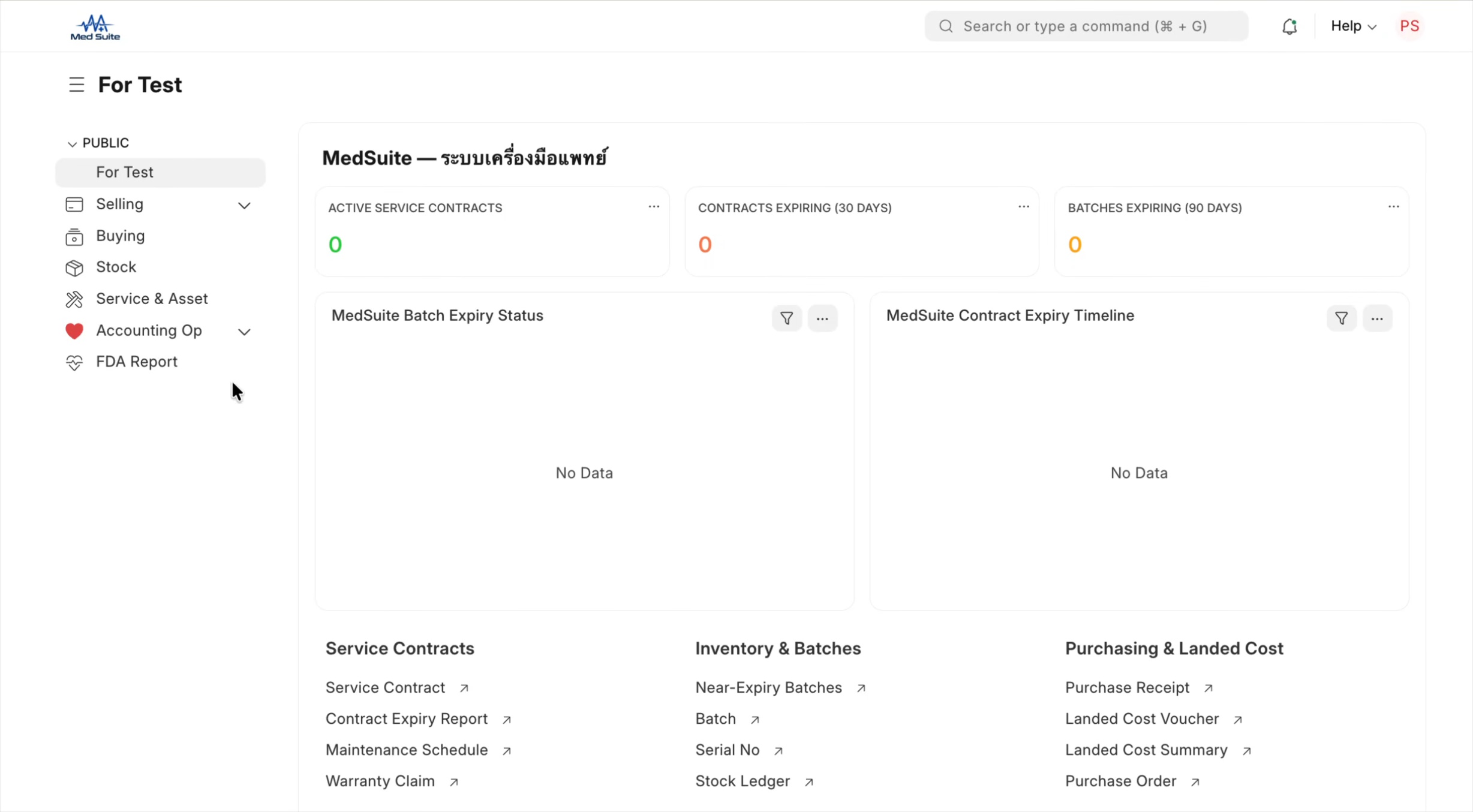The width and height of the screenshot is (1473, 812).
Task: Open the Accounting Op workspace
Action: pyautogui.click(x=149, y=330)
